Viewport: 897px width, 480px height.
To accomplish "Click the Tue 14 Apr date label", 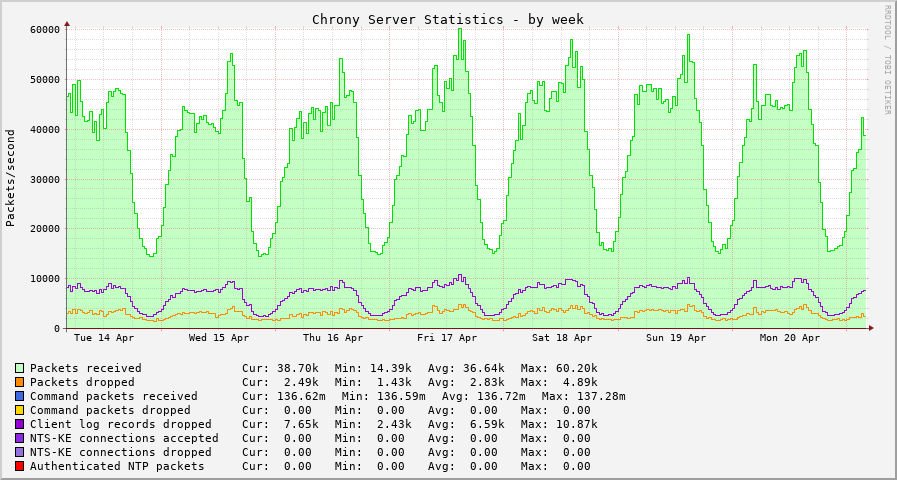I will coord(104,338).
